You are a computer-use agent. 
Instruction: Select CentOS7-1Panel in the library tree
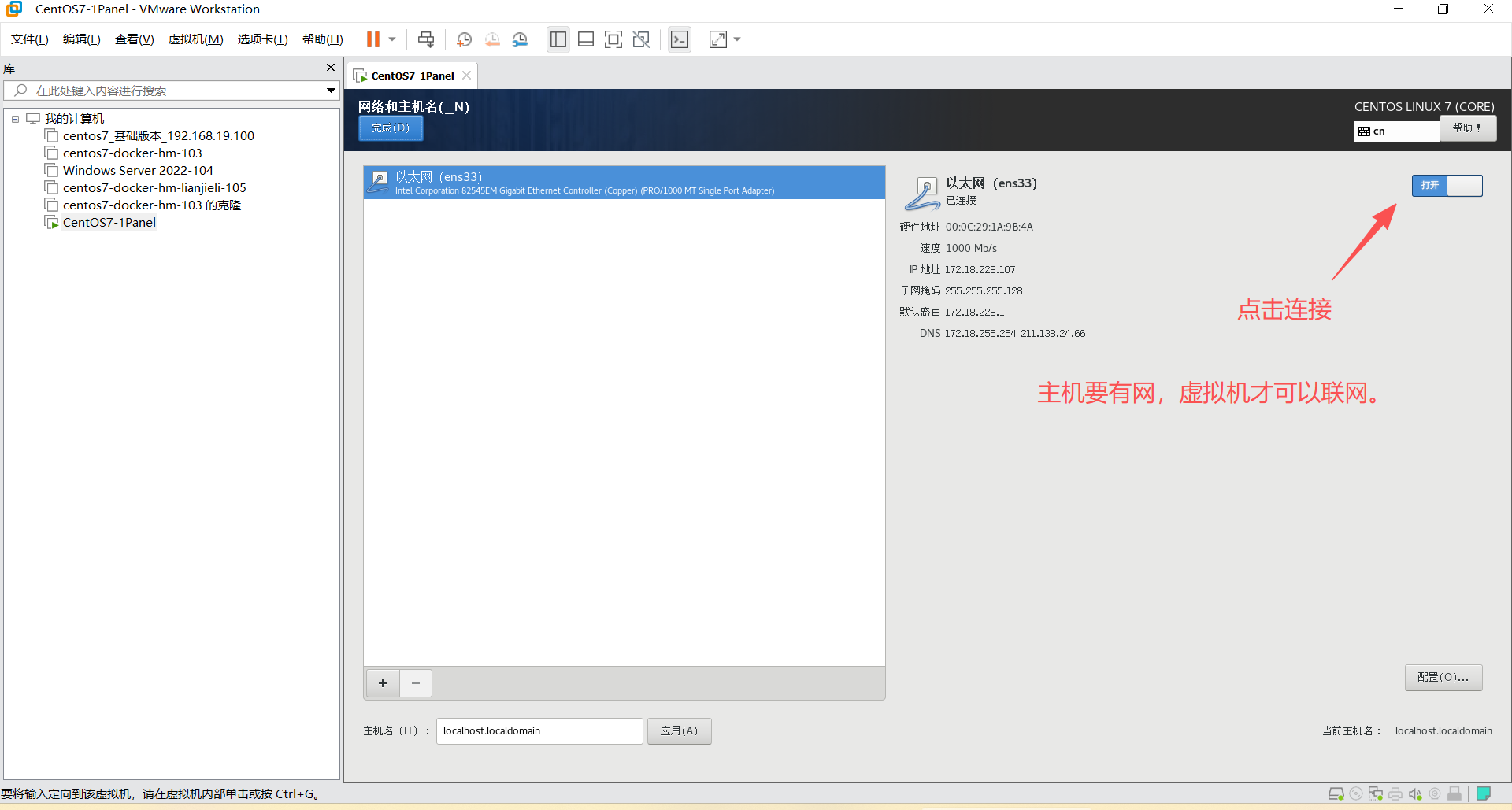[x=109, y=223]
